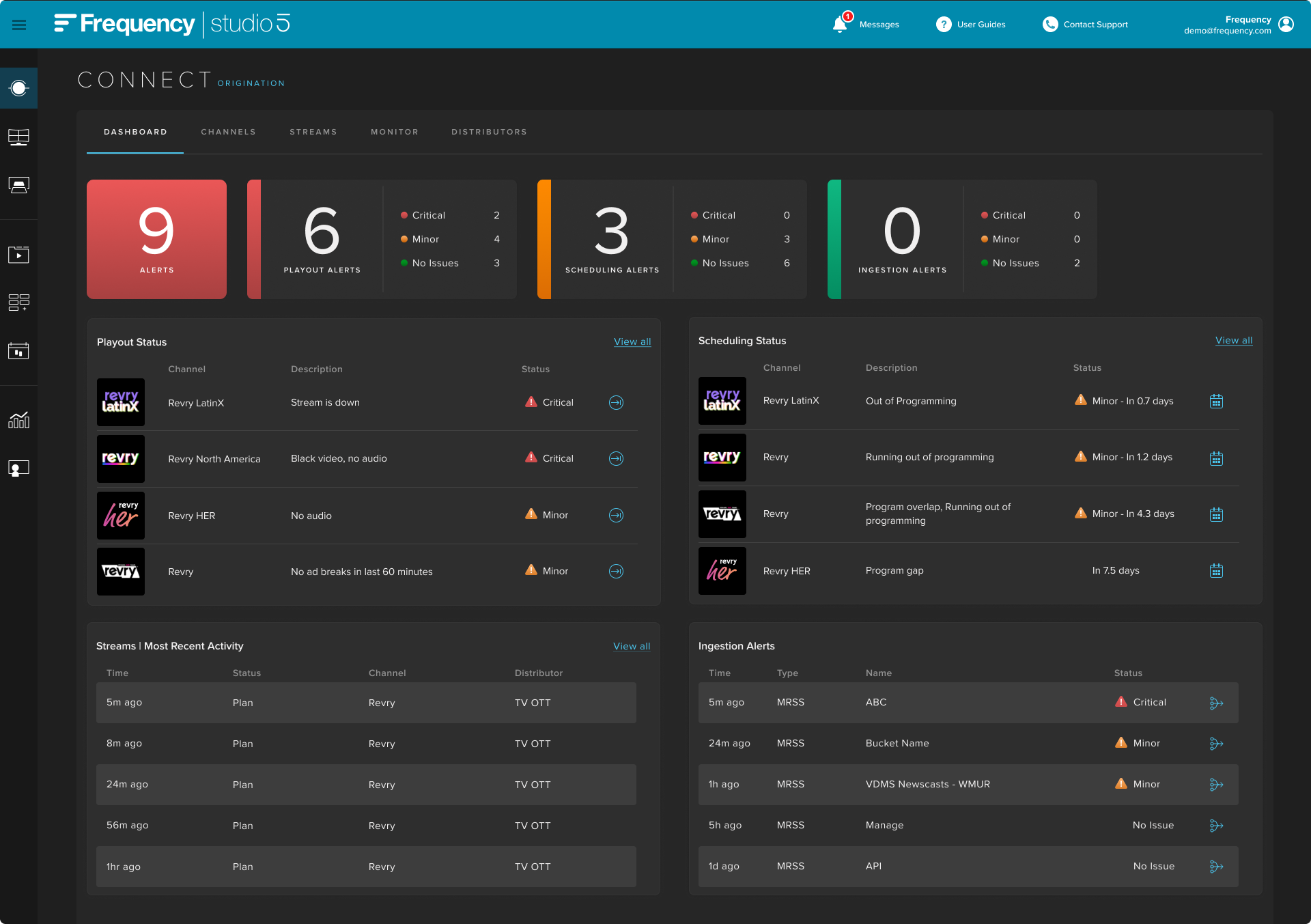
Task: Open the calendar schedule sidebar icon
Action: [19, 351]
